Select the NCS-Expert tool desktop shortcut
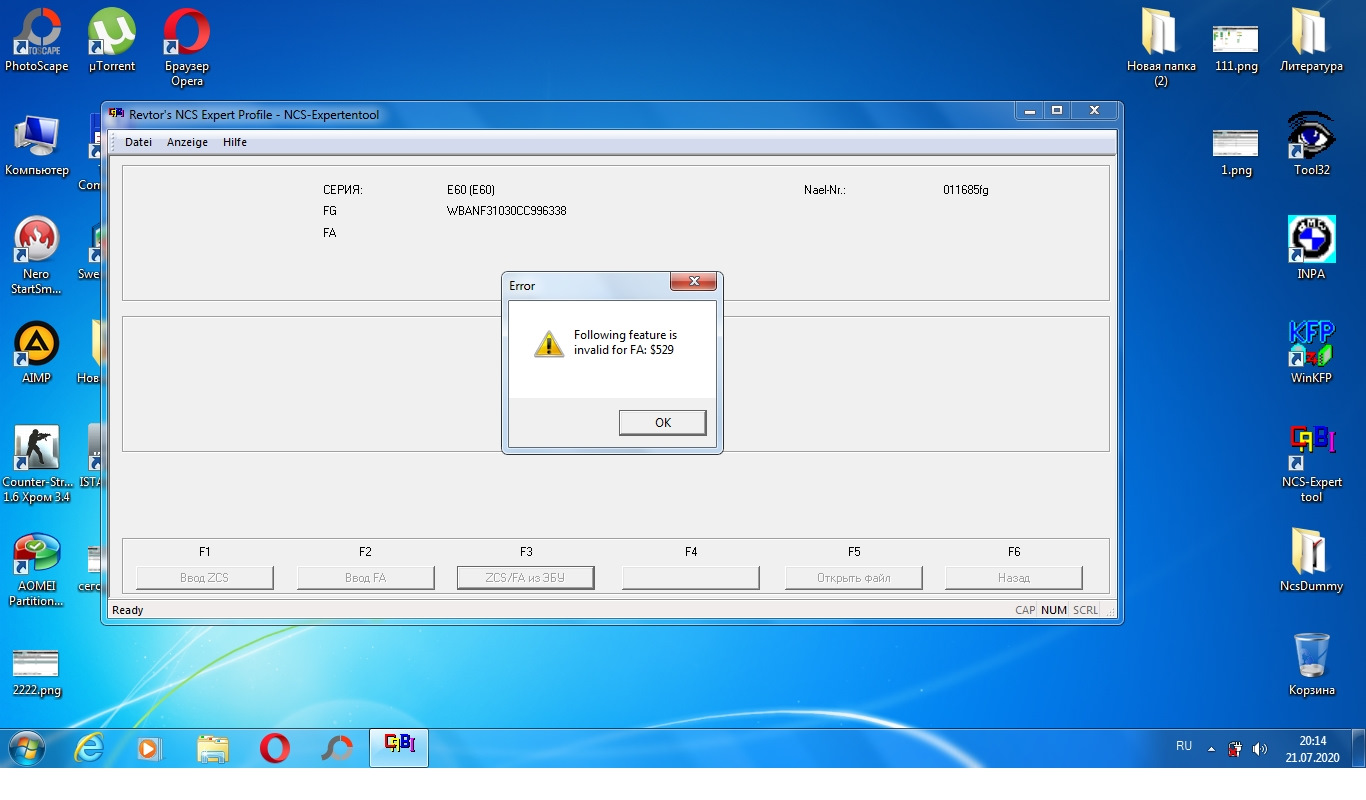Screen dimensions: 1366x800 (1311, 464)
